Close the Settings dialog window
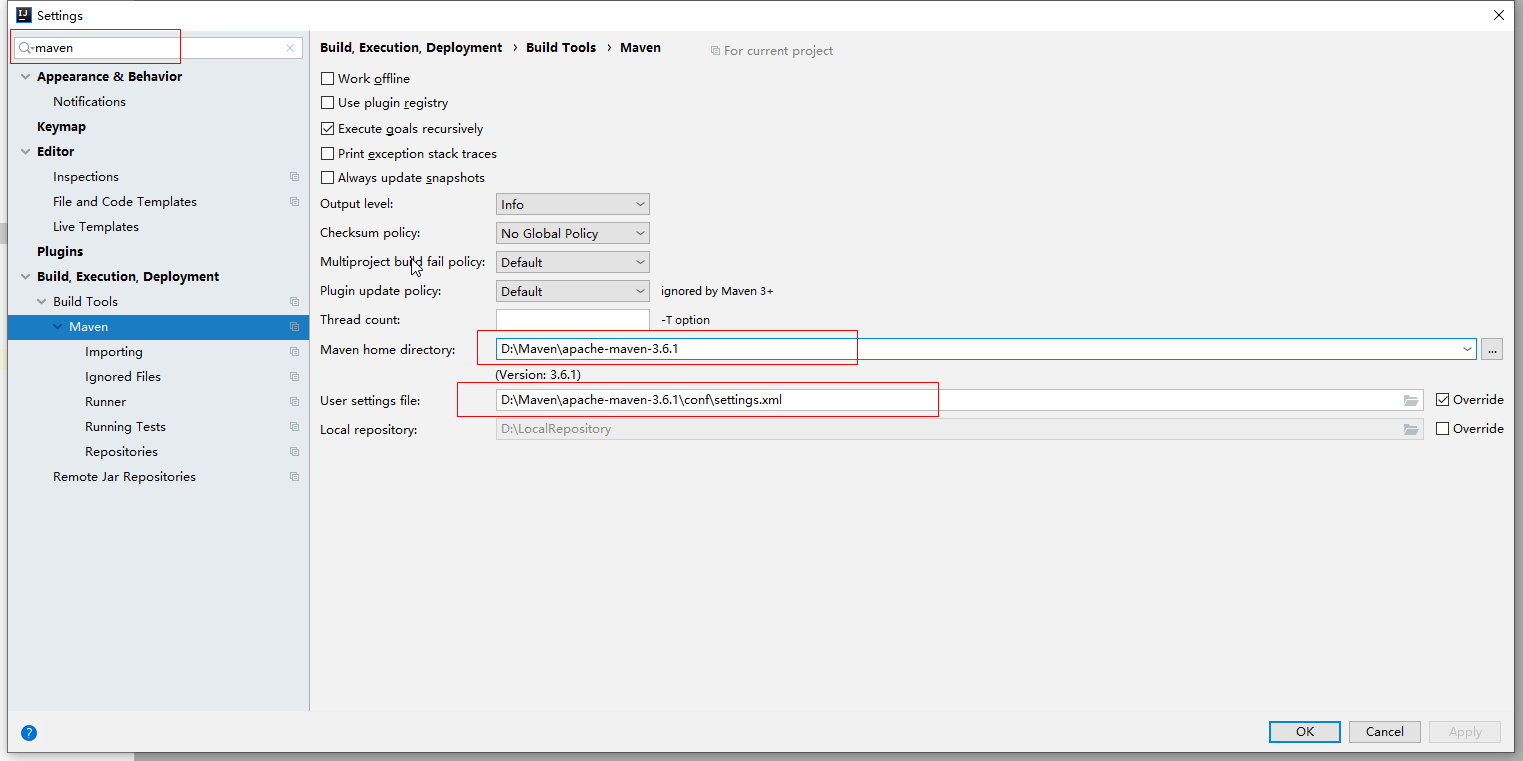Viewport: 1523px width, 761px height. [x=1499, y=15]
